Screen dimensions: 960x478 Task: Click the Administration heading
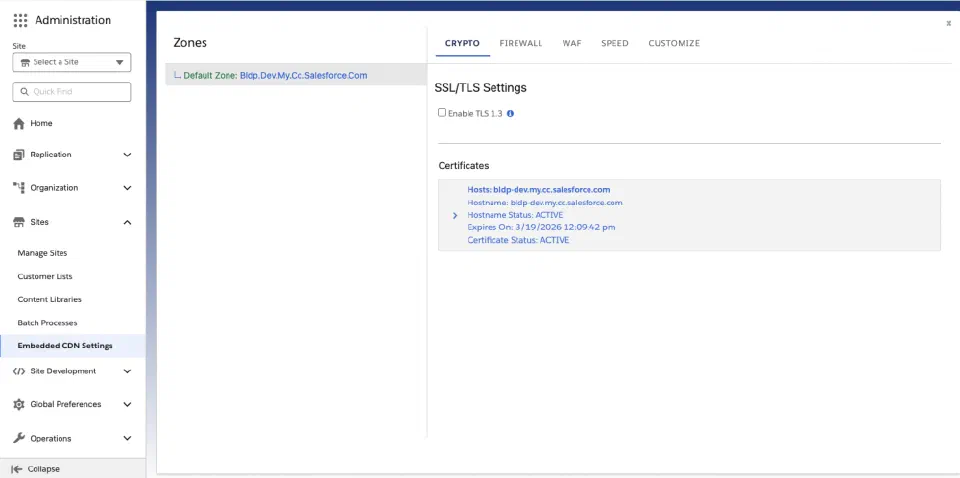[73, 20]
